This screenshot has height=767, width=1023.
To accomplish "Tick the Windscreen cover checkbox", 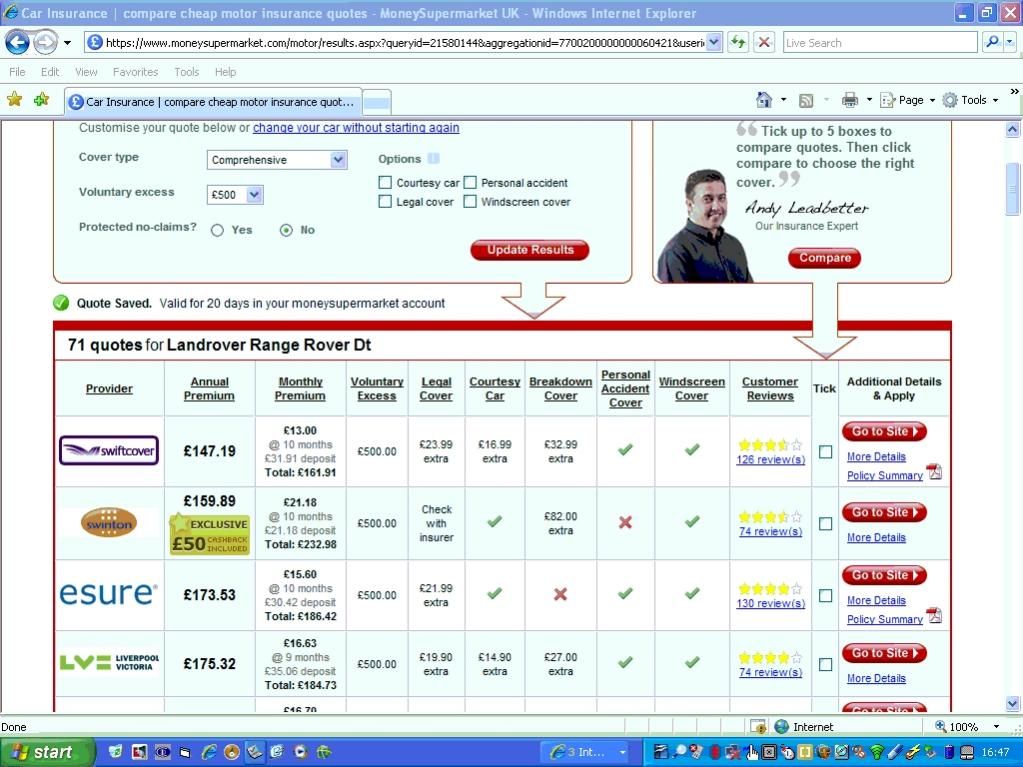I will (x=470, y=202).
